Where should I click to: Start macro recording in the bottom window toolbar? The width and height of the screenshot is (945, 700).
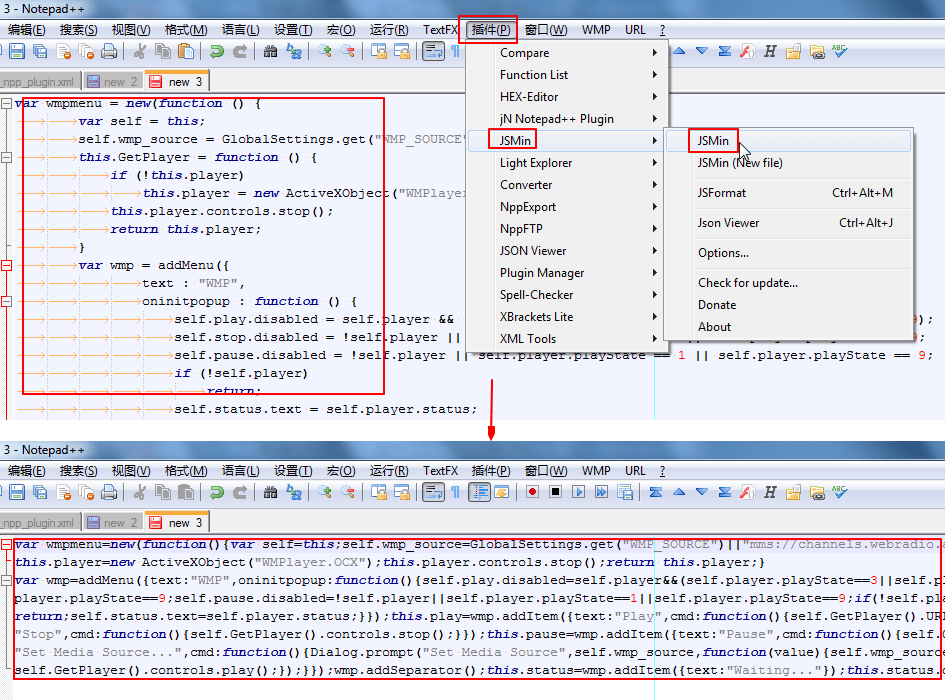tap(533, 492)
